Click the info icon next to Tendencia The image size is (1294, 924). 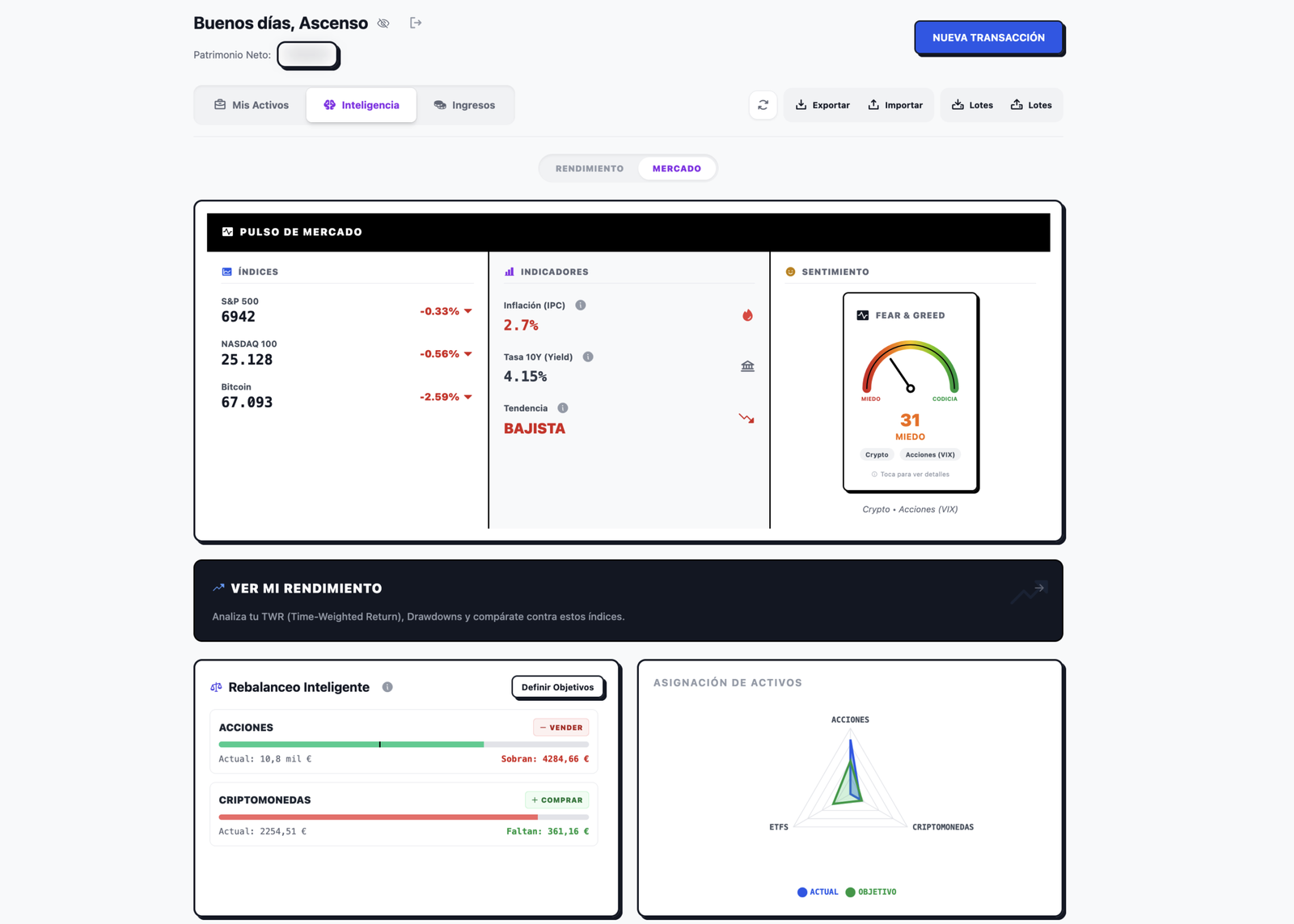[563, 408]
